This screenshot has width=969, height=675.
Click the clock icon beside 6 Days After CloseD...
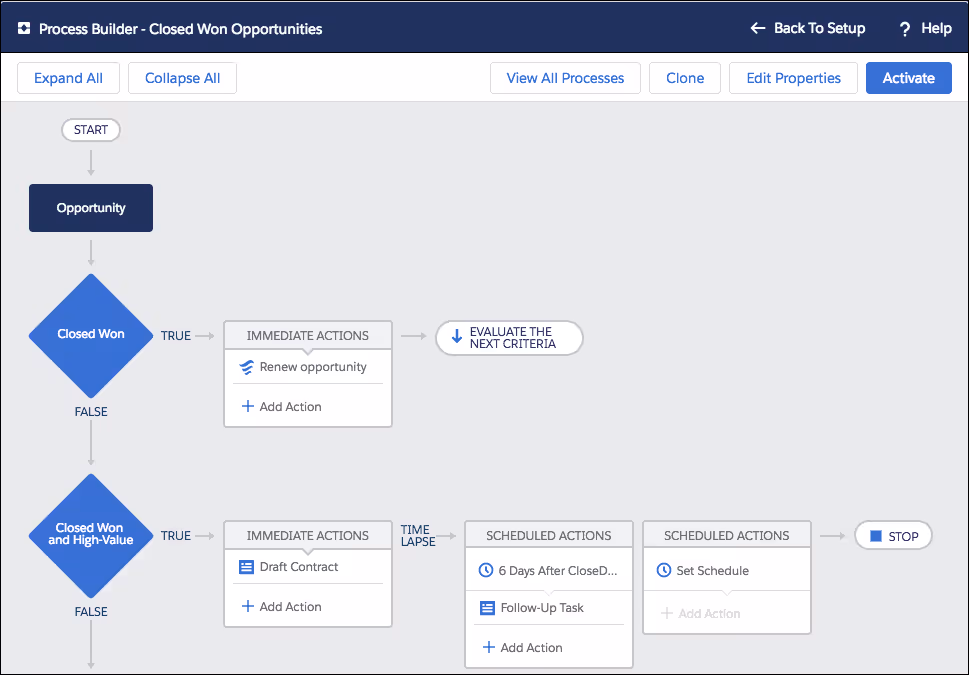click(x=486, y=570)
